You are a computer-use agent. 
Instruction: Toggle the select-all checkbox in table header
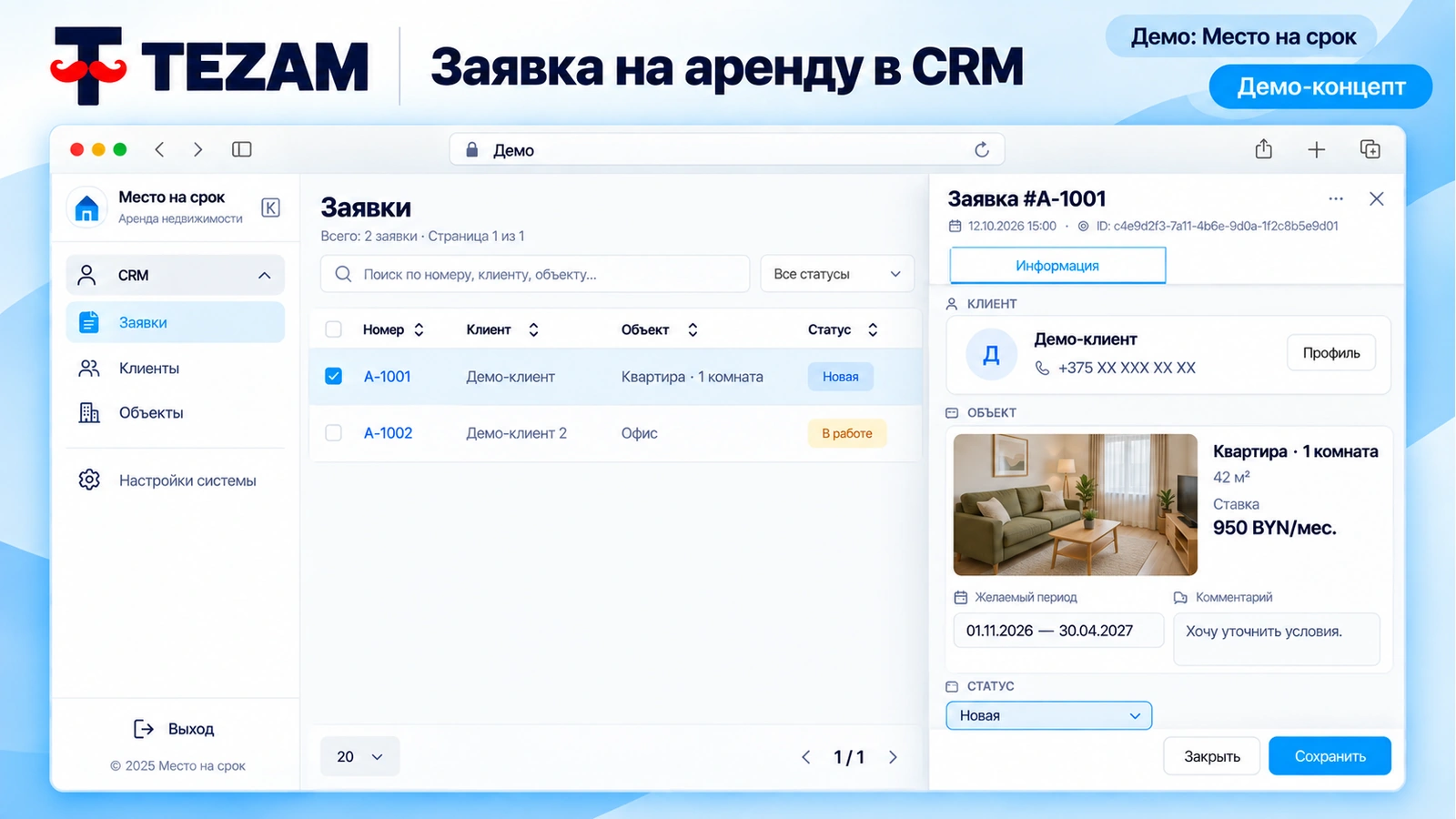pos(334,329)
